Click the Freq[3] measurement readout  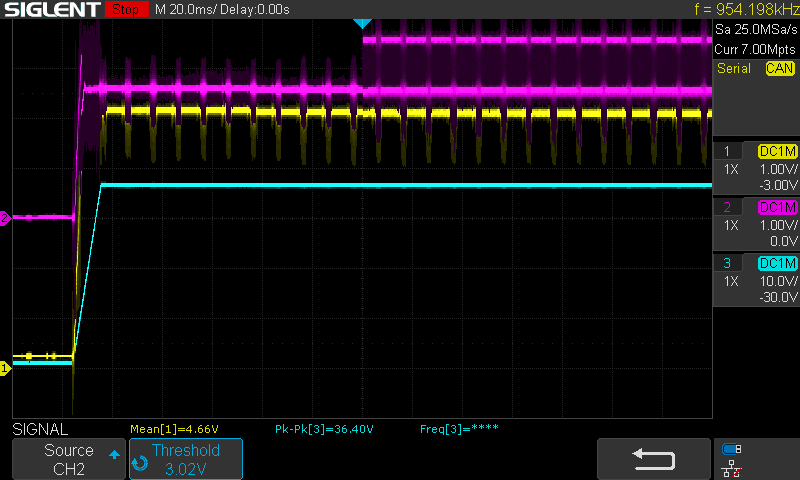point(458,429)
